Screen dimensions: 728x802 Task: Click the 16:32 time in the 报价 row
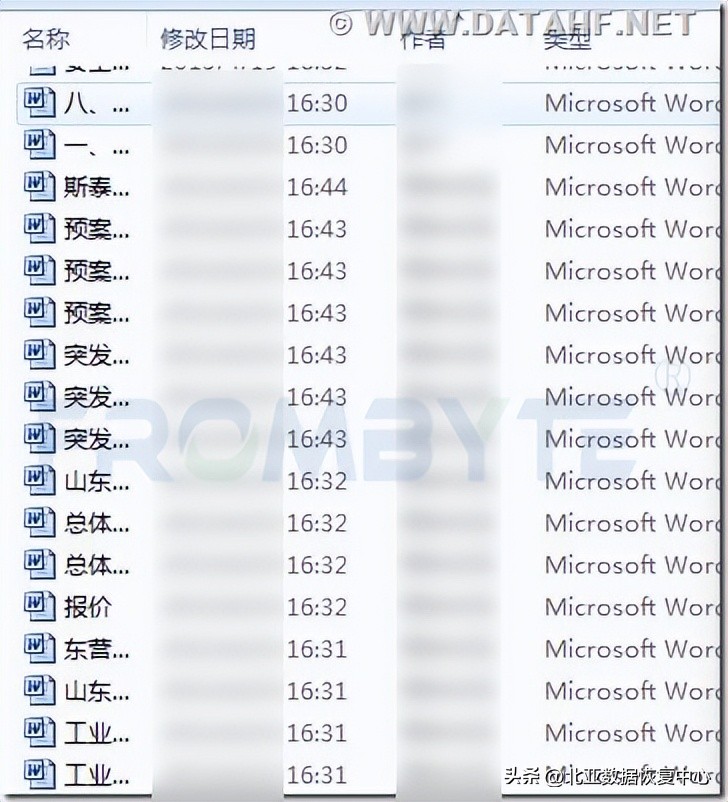click(x=317, y=607)
